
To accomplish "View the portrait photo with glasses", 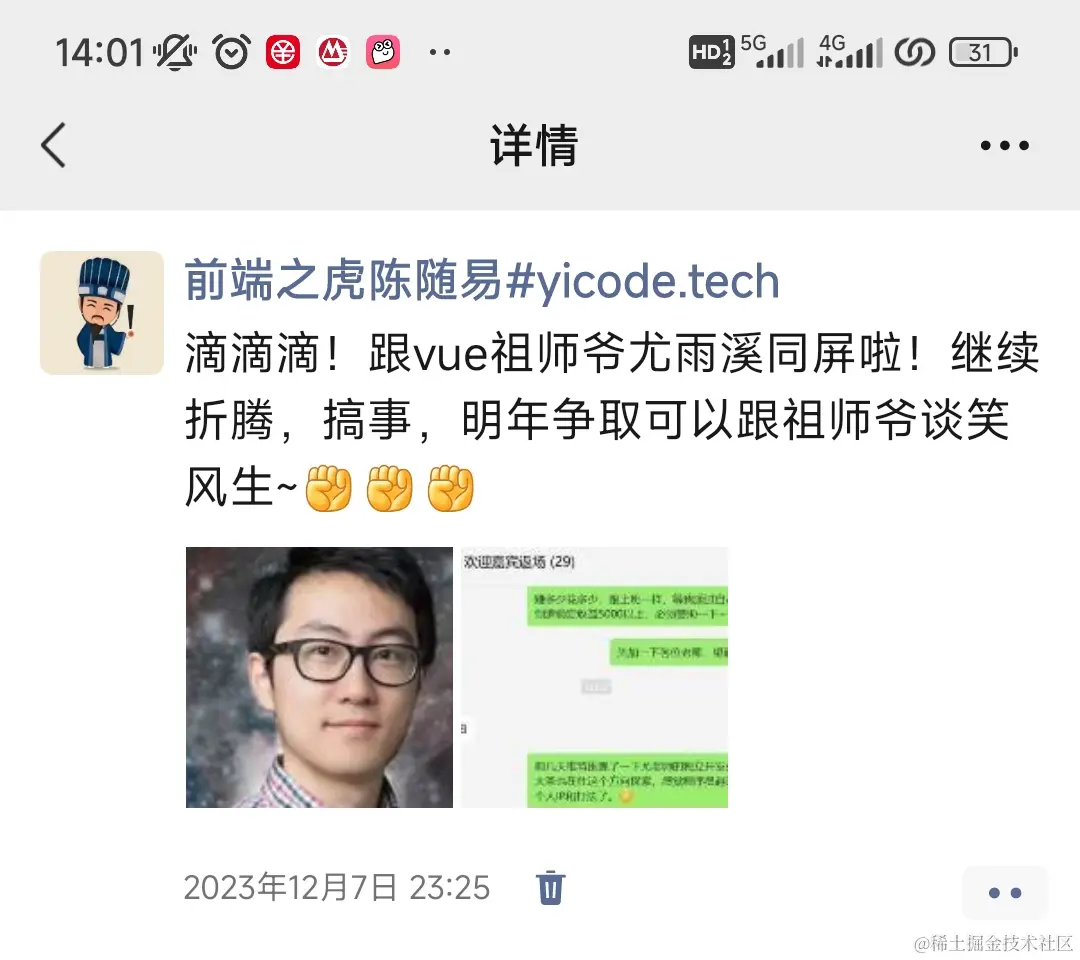I will (319, 677).
